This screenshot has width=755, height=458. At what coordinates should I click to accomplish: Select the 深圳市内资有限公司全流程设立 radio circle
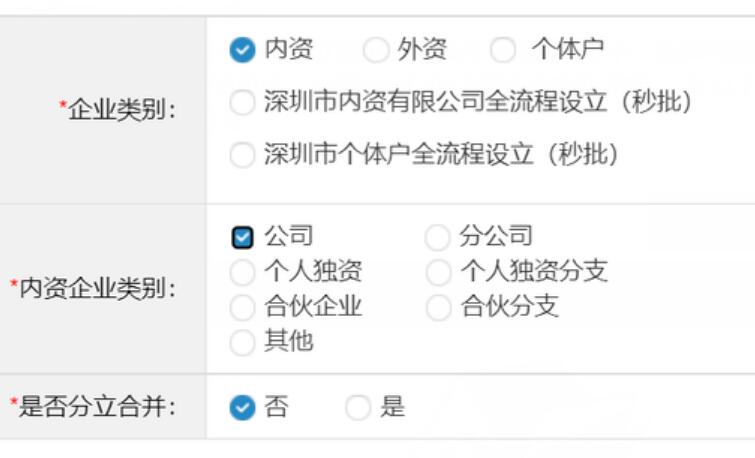[x=242, y=102]
